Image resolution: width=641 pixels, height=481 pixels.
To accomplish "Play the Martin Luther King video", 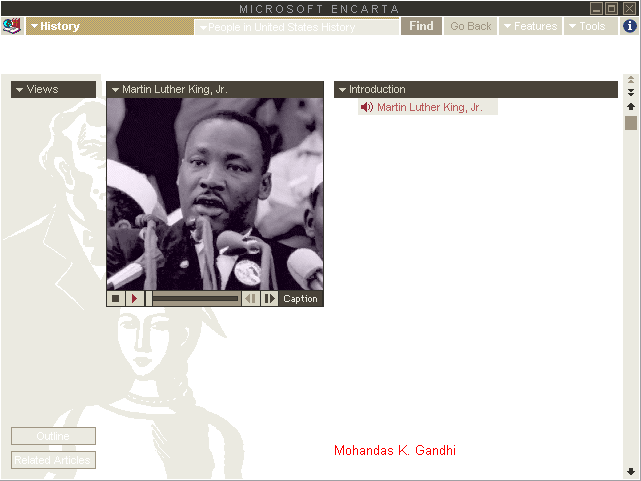I will (x=134, y=299).
